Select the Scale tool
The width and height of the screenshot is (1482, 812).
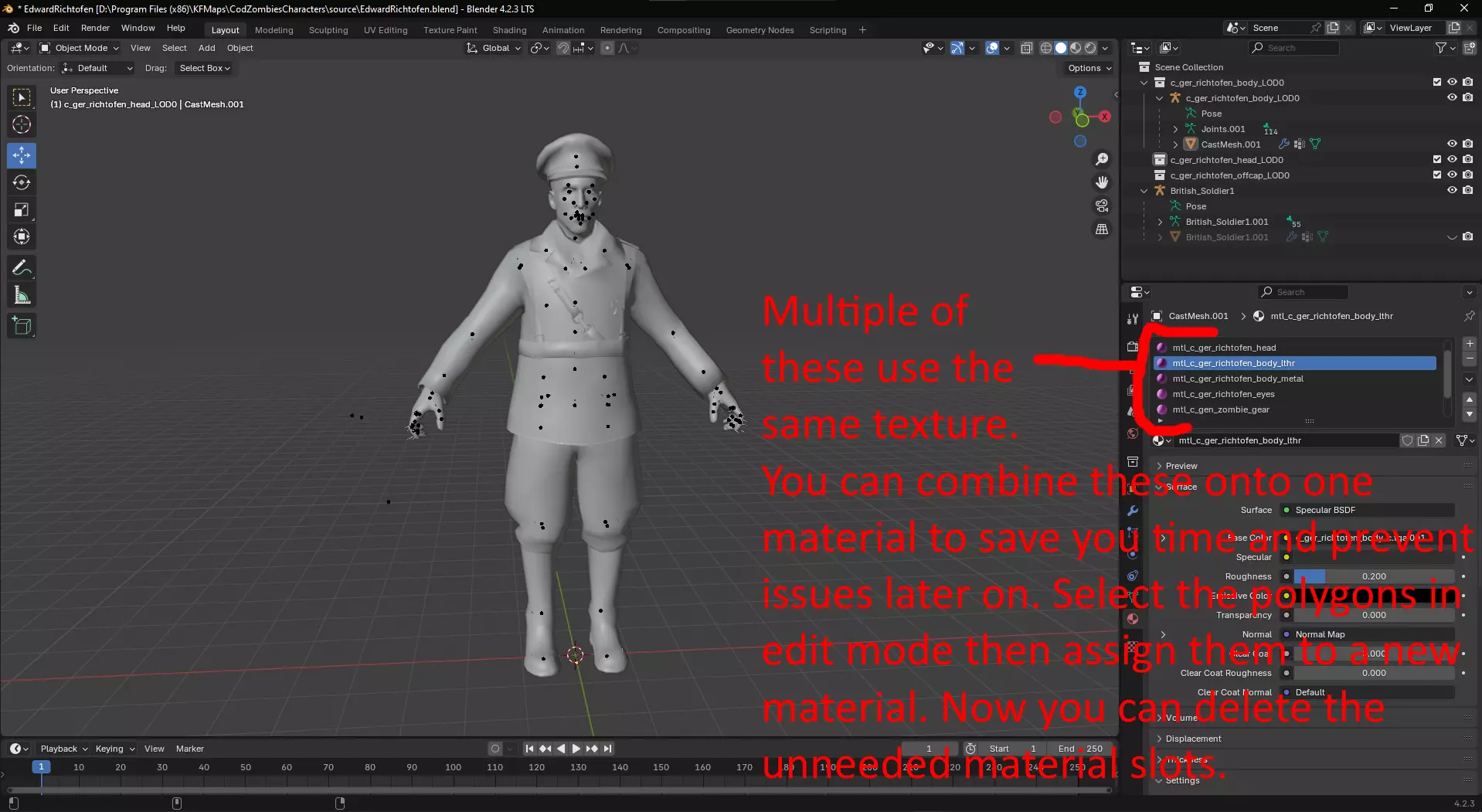click(x=22, y=209)
